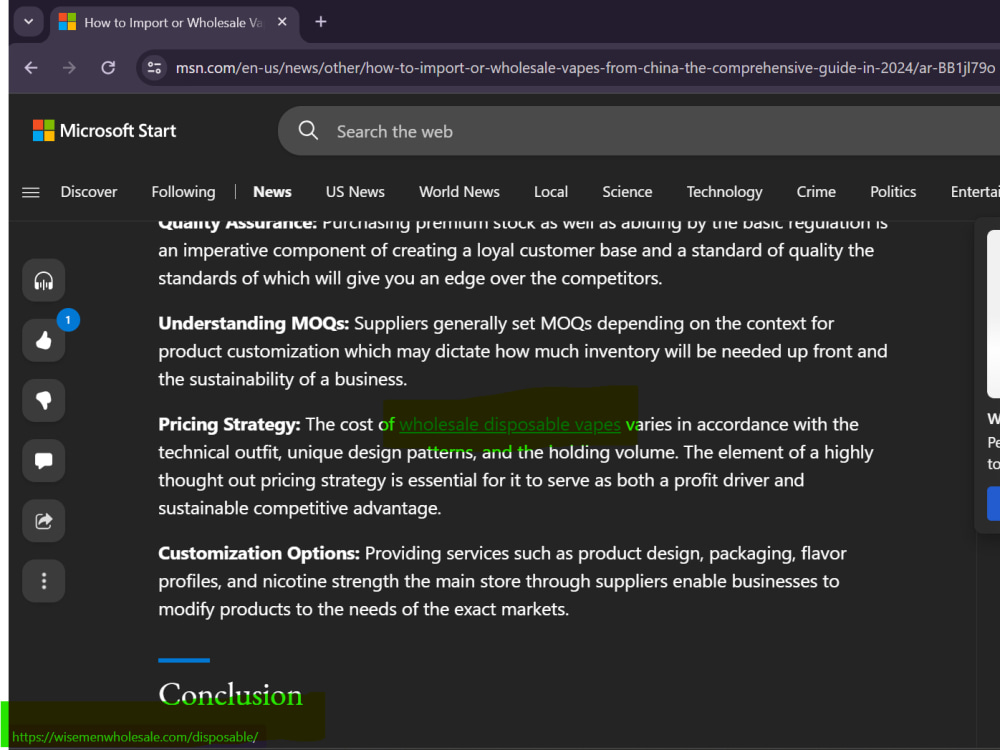Image resolution: width=1000 pixels, height=750 pixels.
Task: Click the search magnifier icon
Action: pos(308,131)
